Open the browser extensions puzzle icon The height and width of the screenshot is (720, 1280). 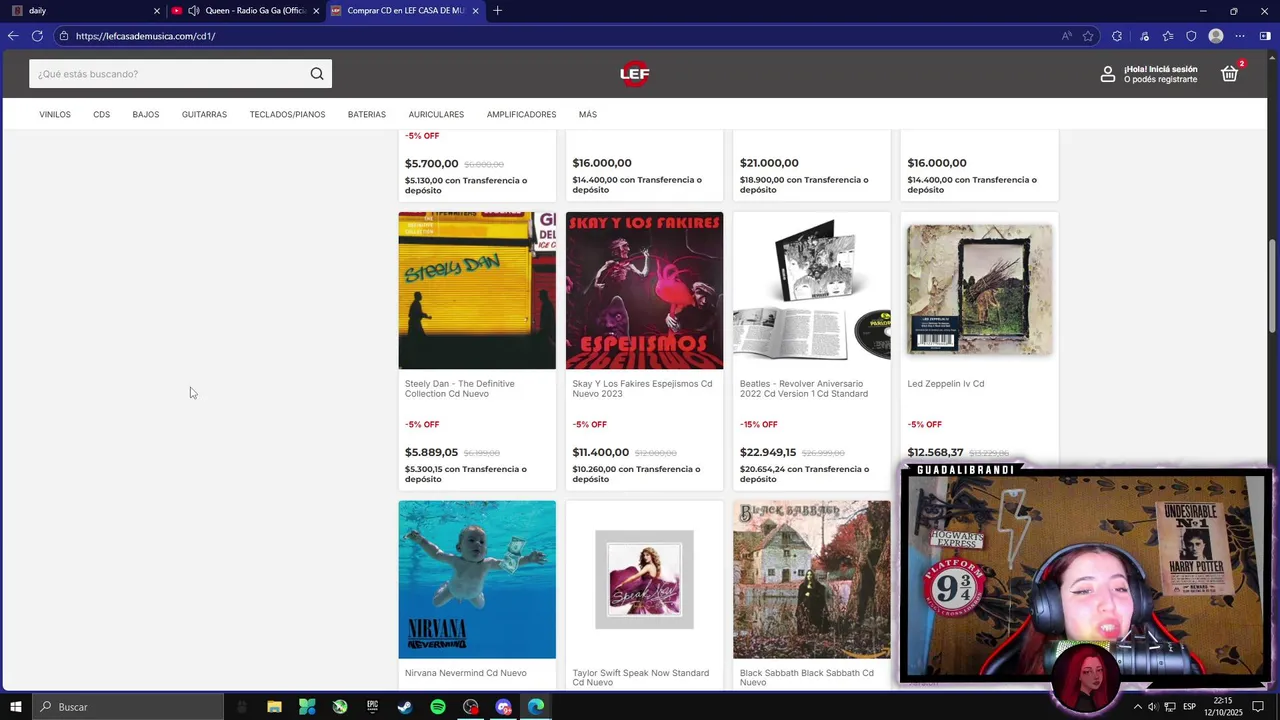[1117, 36]
